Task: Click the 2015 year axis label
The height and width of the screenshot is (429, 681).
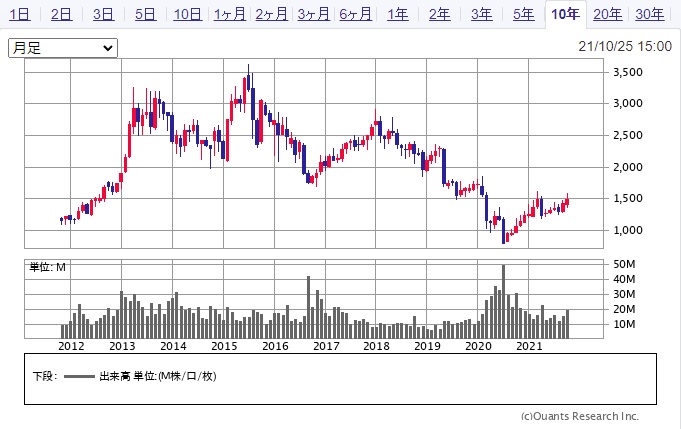Action: (x=224, y=346)
